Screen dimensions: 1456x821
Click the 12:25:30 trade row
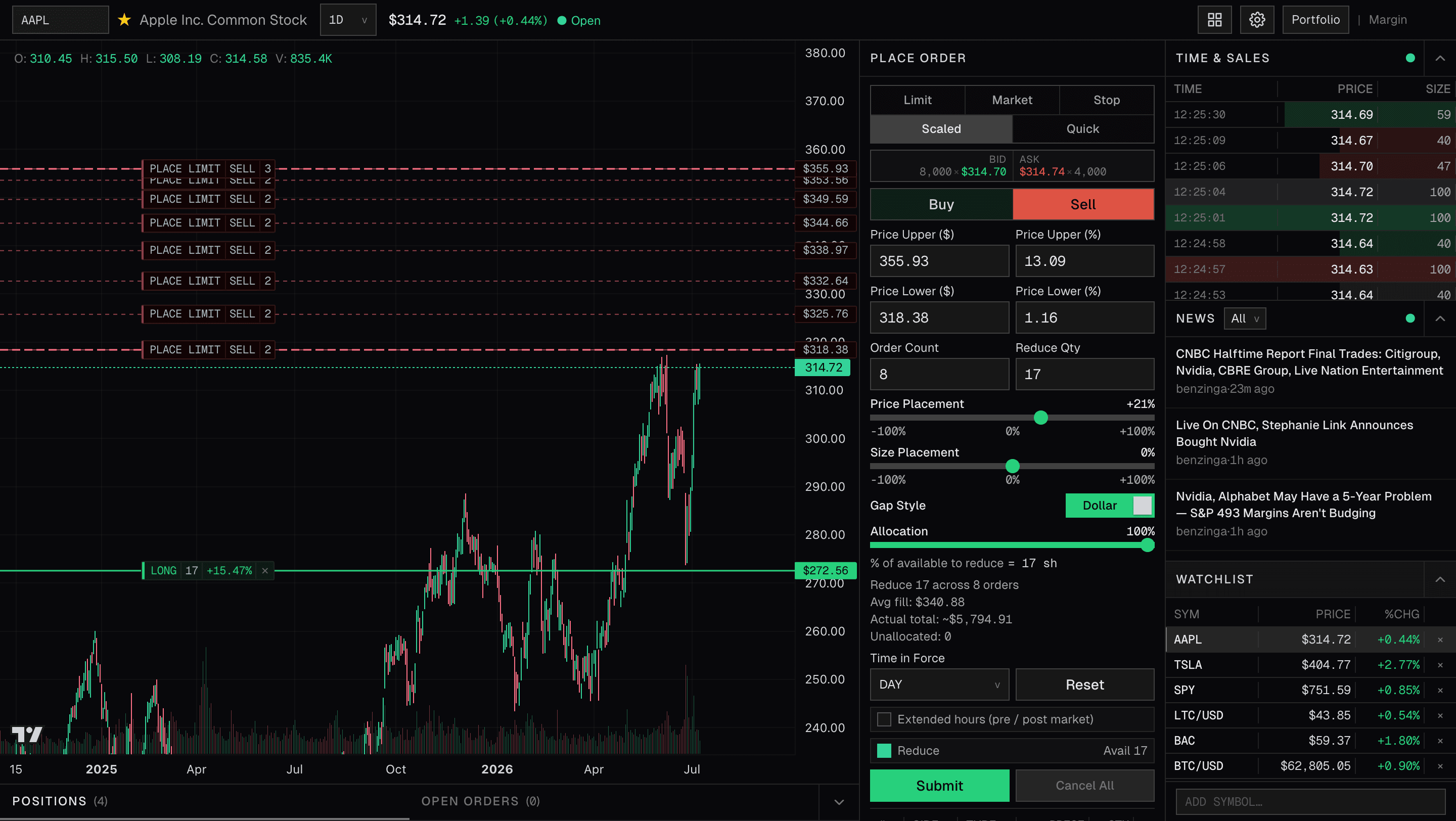pos(1310,115)
